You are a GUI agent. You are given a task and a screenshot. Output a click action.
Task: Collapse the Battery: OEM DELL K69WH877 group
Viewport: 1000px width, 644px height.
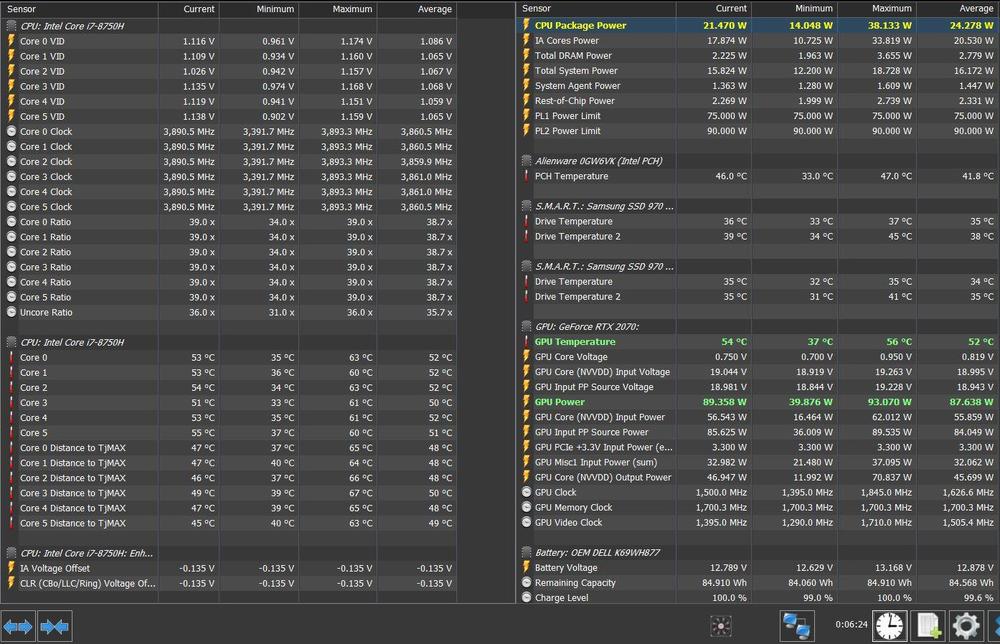(x=526, y=552)
